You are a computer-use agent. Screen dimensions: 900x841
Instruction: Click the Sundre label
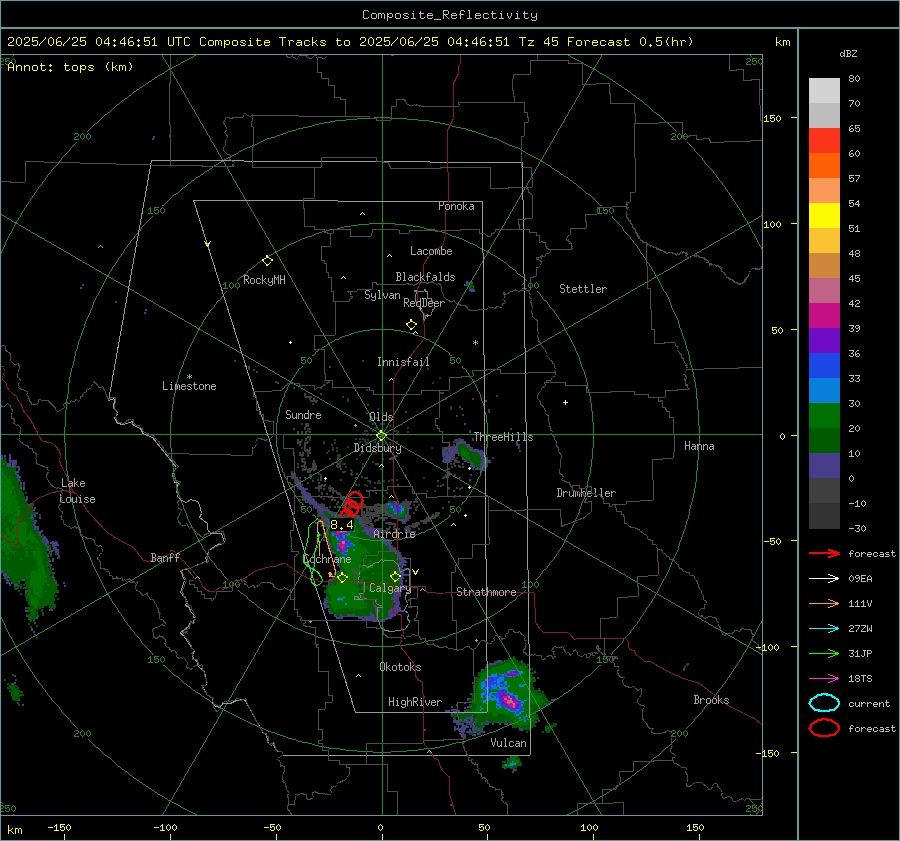[303, 414]
